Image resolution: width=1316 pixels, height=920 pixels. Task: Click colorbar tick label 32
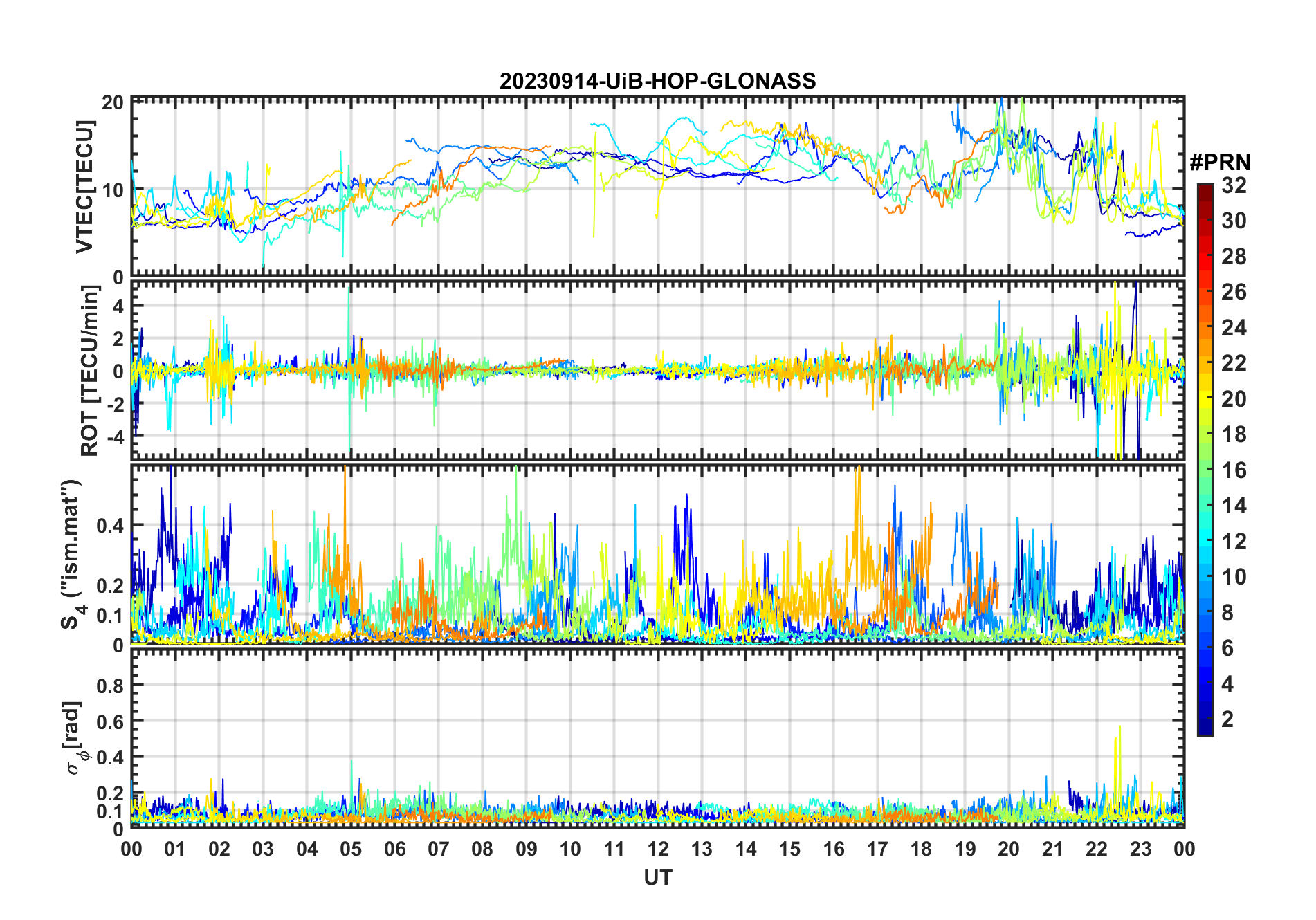point(1234,185)
